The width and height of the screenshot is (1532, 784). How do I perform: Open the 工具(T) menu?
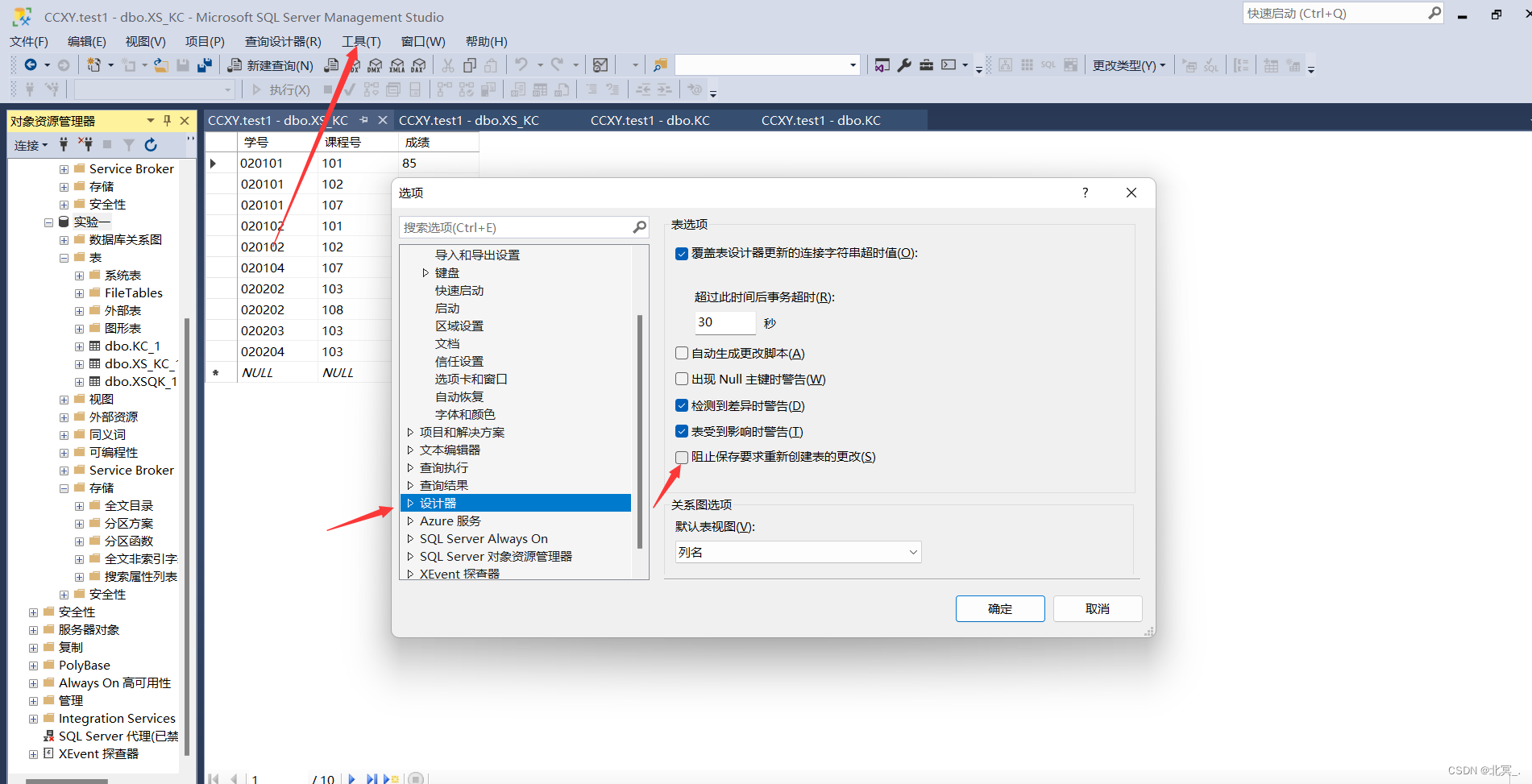point(361,41)
